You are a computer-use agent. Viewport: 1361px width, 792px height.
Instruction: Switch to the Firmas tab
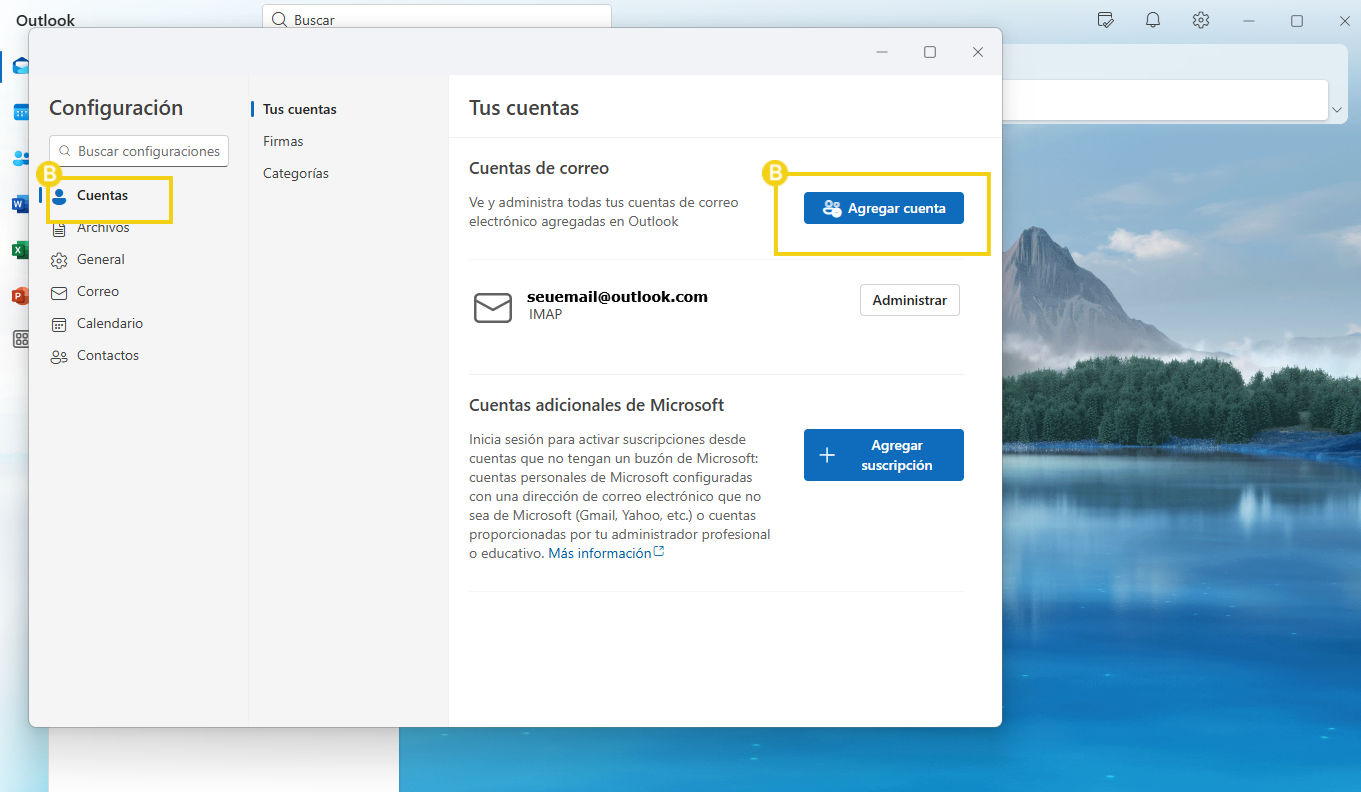point(283,140)
